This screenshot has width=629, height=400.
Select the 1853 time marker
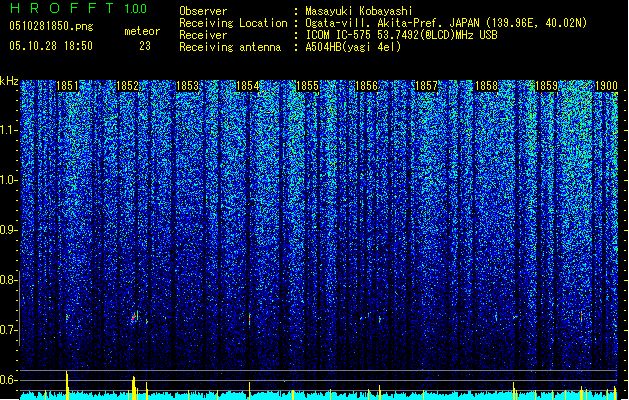[187, 86]
